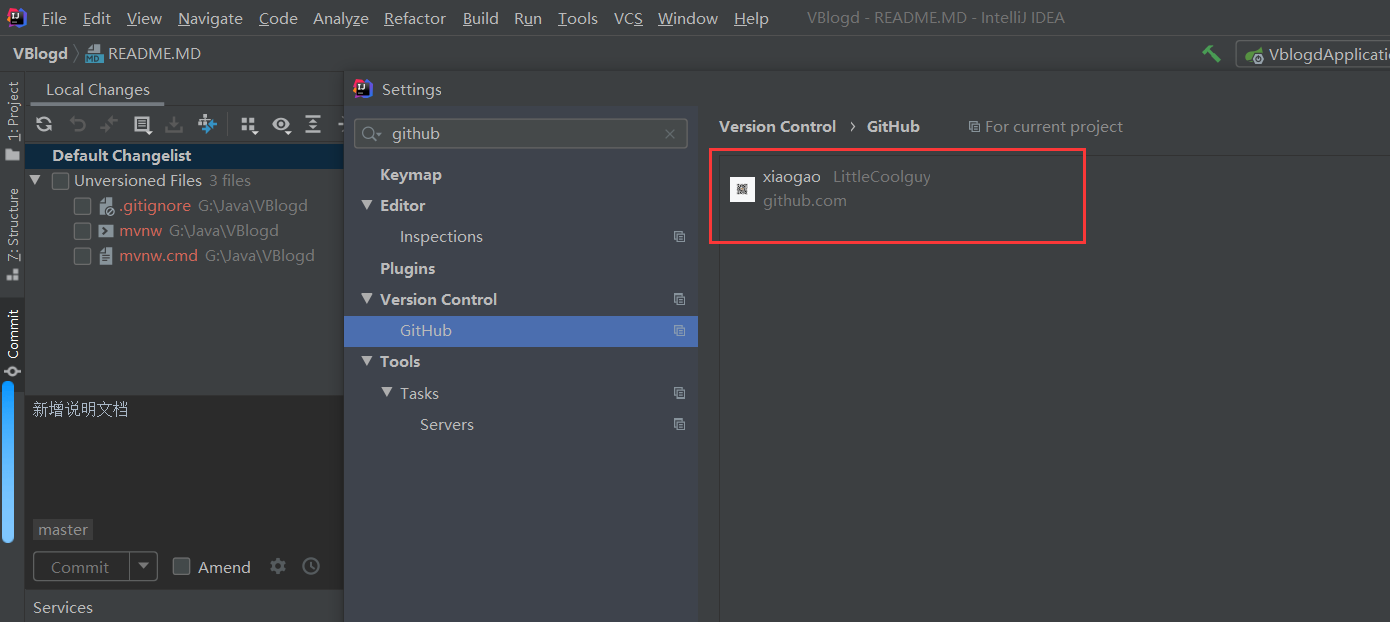Image resolution: width=1390 pixels, height=622 pixels.
Task: Click into the settings search field
Action: point(521,134)
